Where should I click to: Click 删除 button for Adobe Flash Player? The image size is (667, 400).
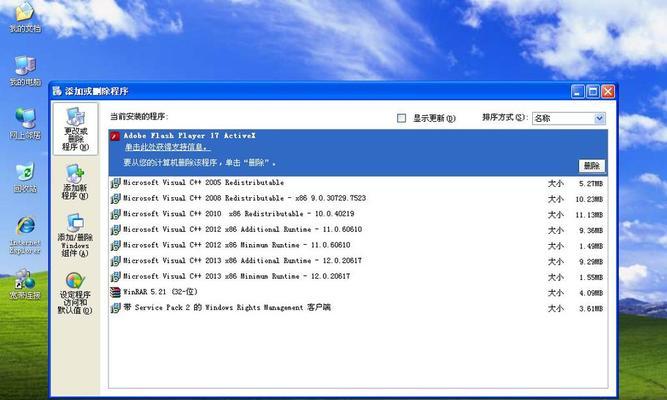pos(591,165)
